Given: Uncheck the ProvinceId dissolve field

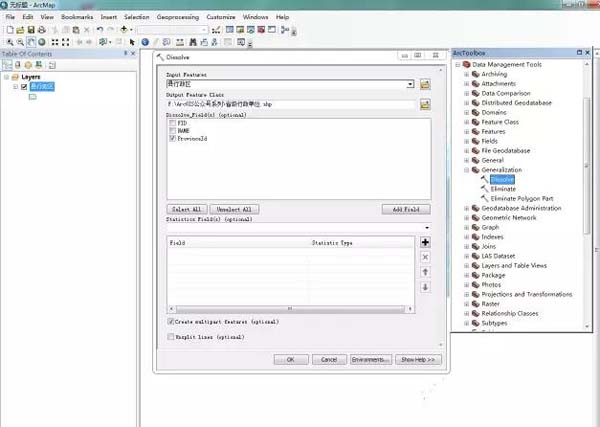Looking at the screenshot, I should pos(173,138).
